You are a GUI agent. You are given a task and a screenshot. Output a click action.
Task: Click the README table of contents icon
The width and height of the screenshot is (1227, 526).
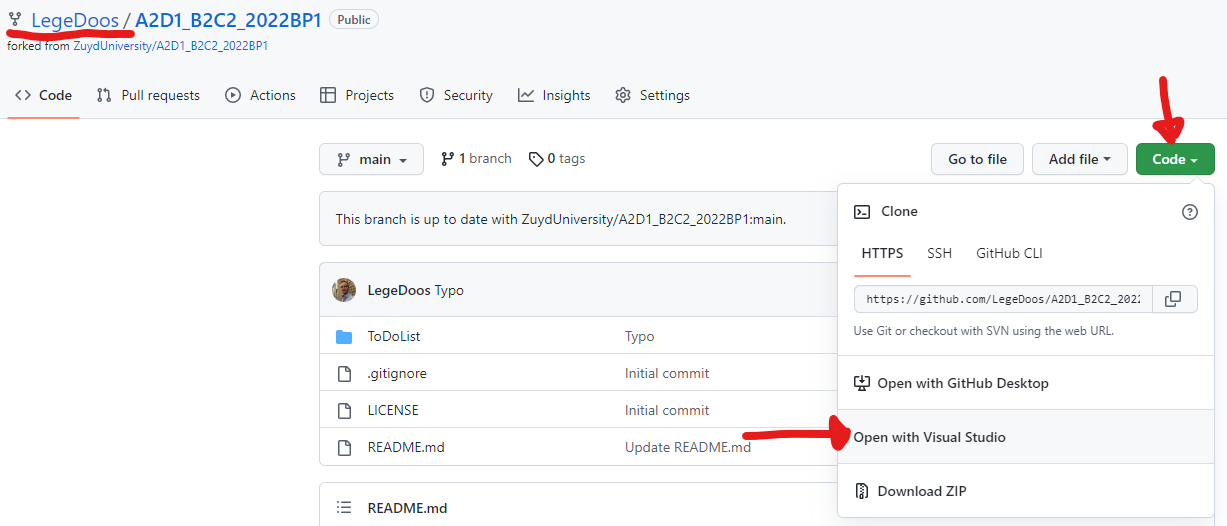344,508
